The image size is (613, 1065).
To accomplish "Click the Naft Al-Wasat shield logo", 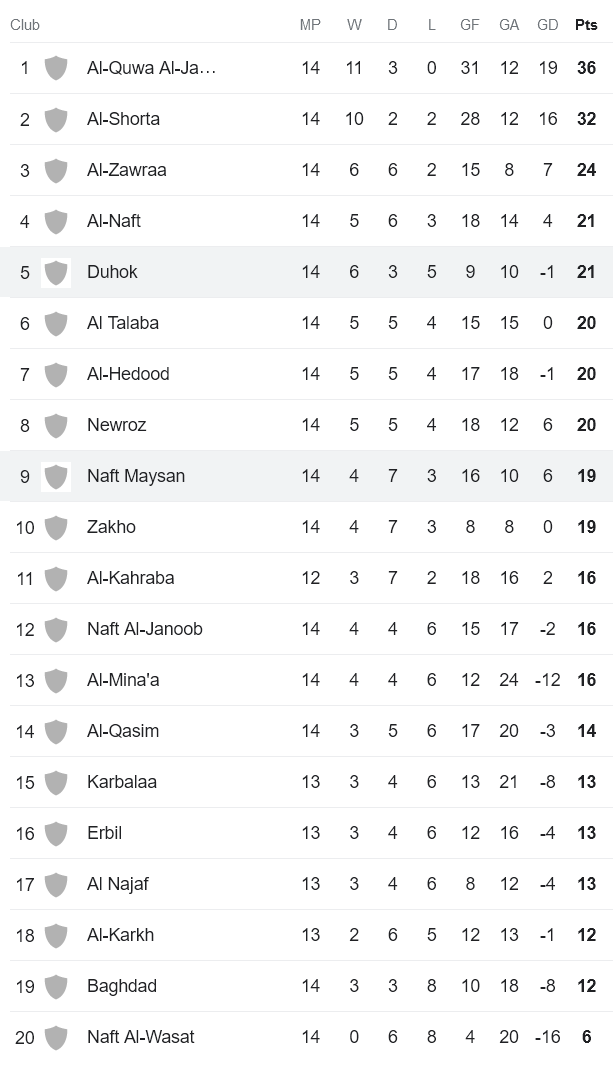I will (x=56, y=1037).
